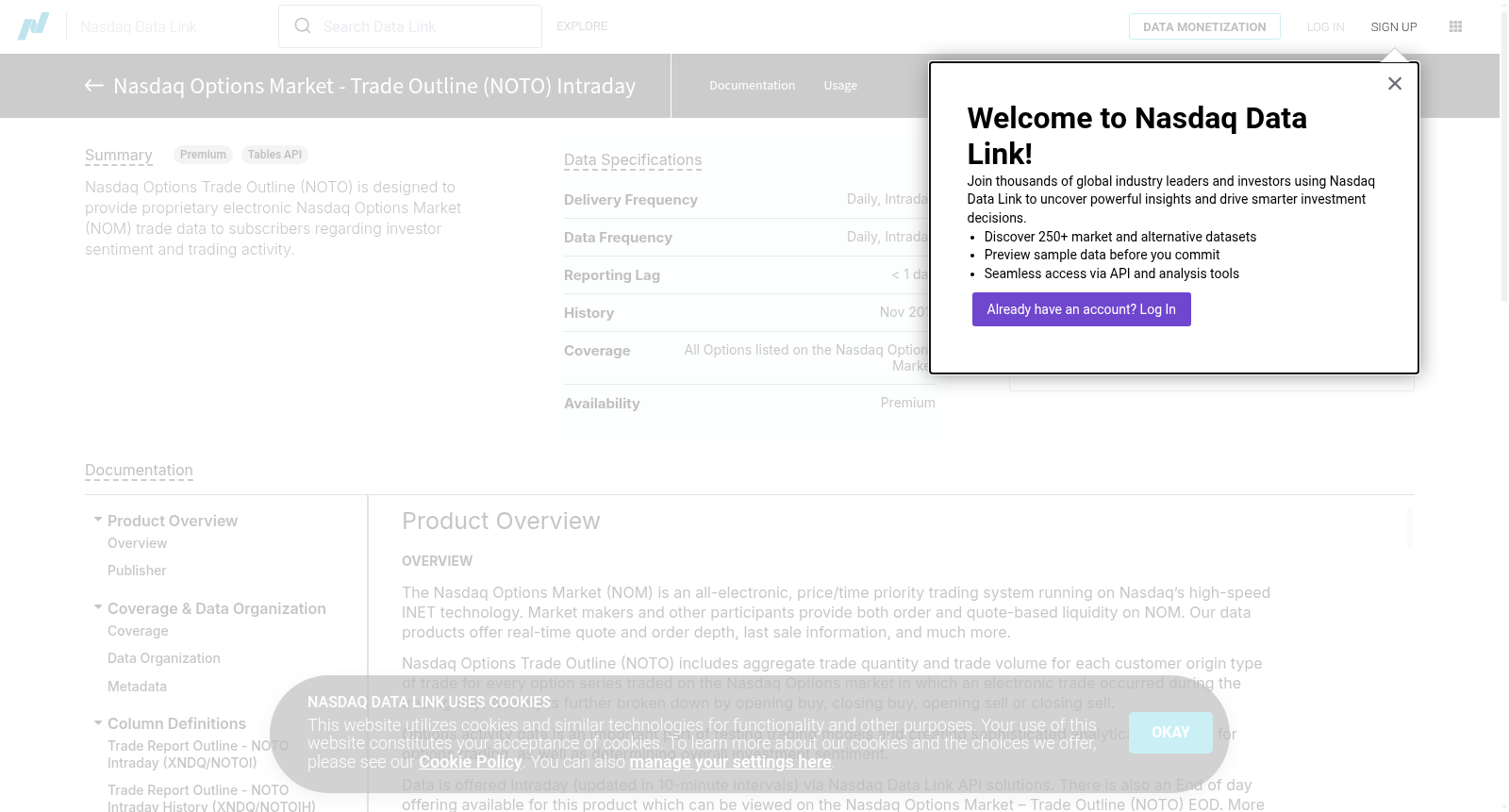Click the Data Monetization button
This screenshot has width=1509, height=812.
(x=1204, y=26)
